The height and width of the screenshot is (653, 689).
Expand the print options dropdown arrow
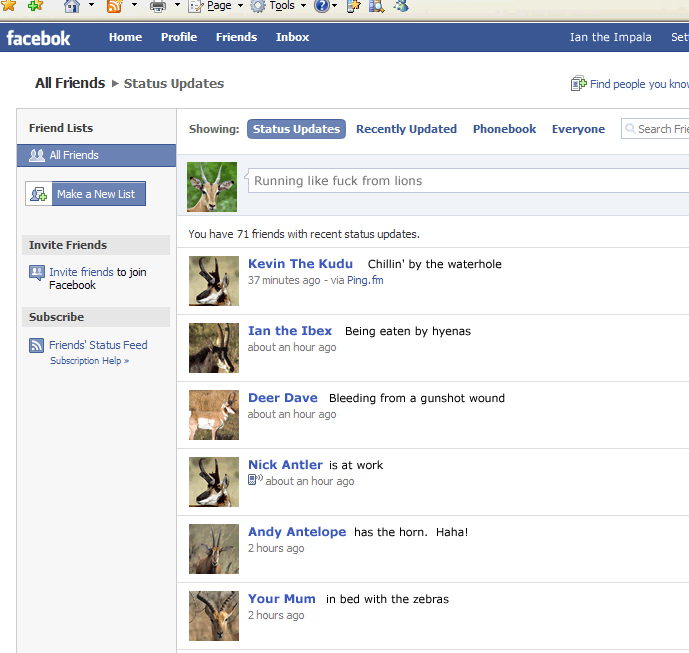(x=177, y=6)
